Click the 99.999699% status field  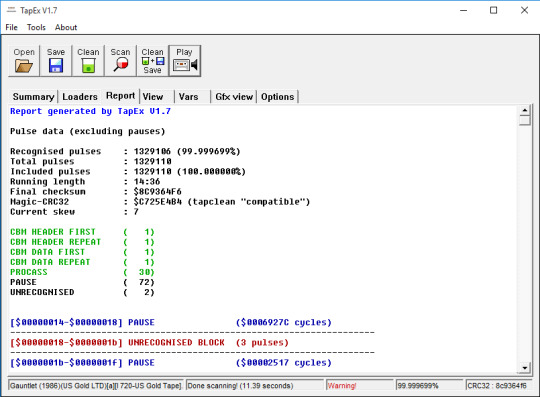[x=430, y=386]
